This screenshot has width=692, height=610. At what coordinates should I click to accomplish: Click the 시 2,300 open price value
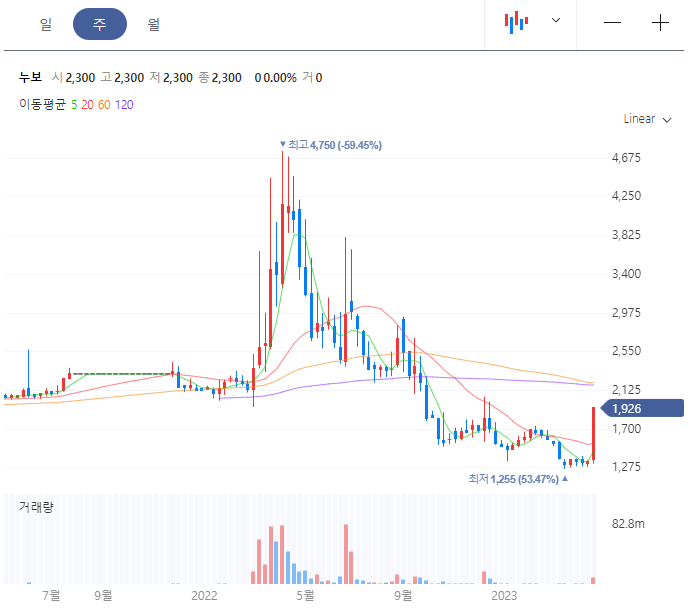coord(73,78)
